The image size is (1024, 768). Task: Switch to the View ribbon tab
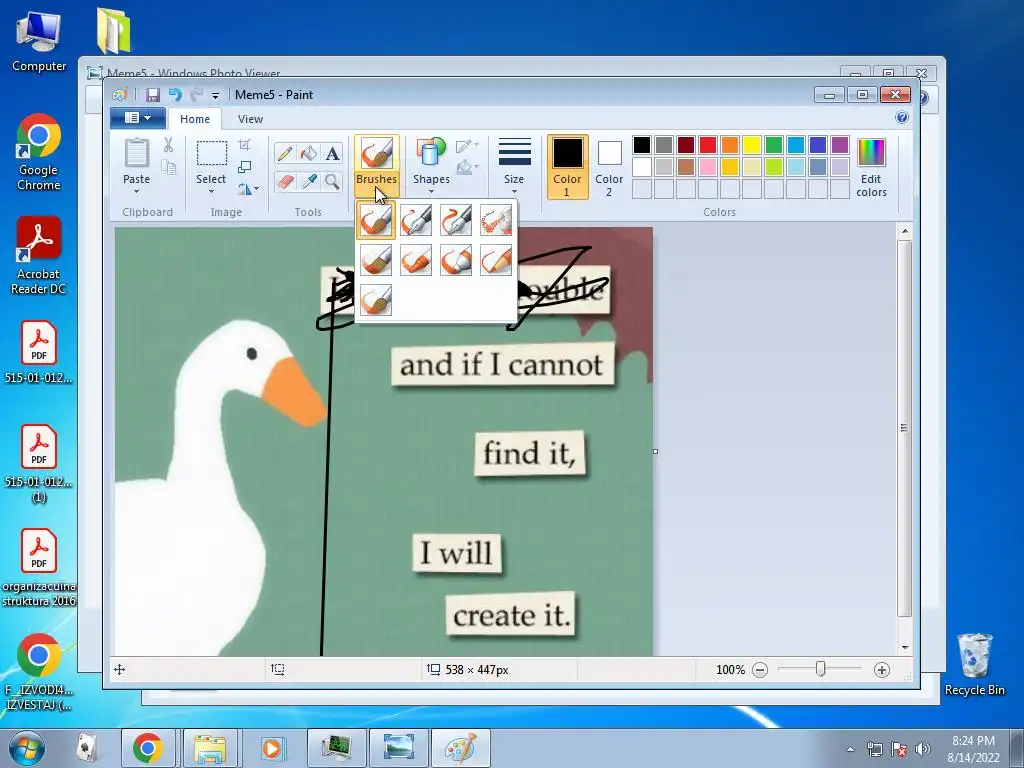point(250,119)
